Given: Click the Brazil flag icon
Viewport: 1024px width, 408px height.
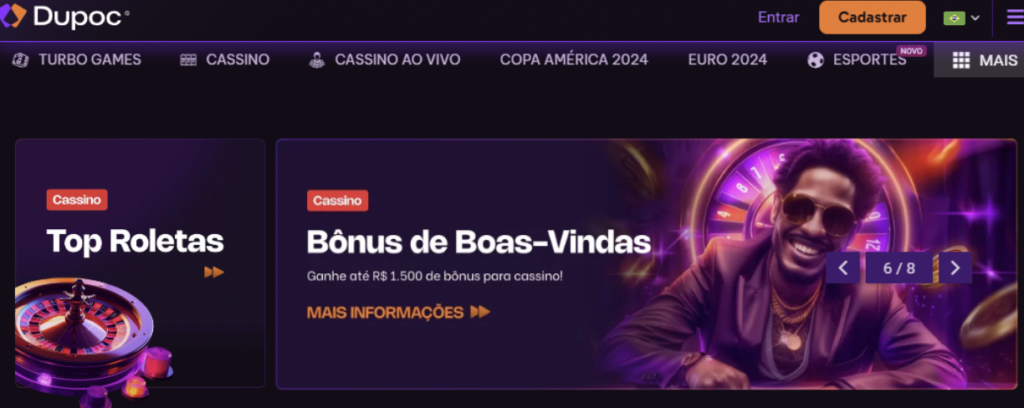Looking at the screenshot, I should (x=954, y=18).
